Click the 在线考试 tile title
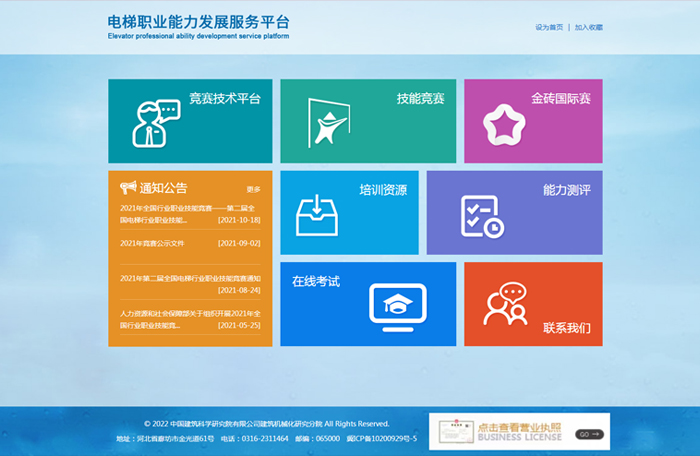Viewport: 700px width, 456px height. click(316, 281)
